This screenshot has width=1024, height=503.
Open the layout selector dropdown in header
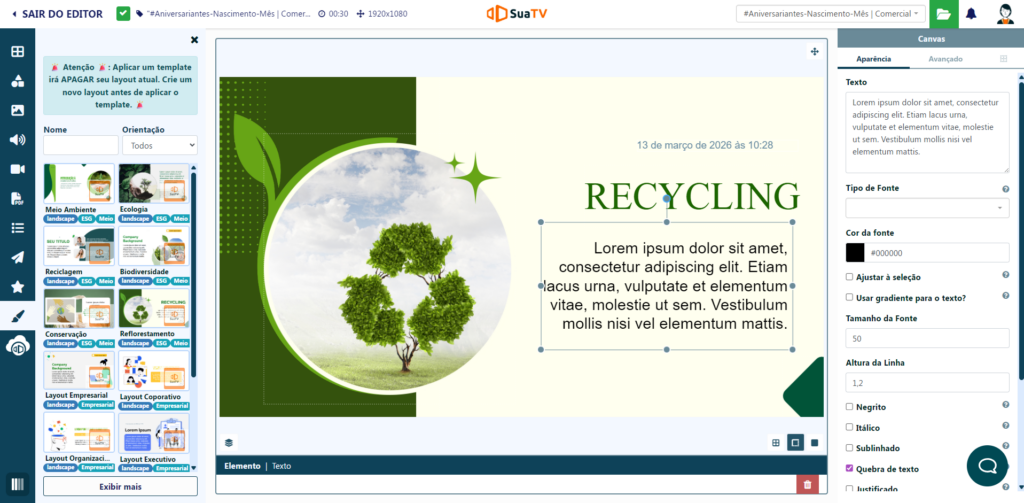[x=829, y=14]
